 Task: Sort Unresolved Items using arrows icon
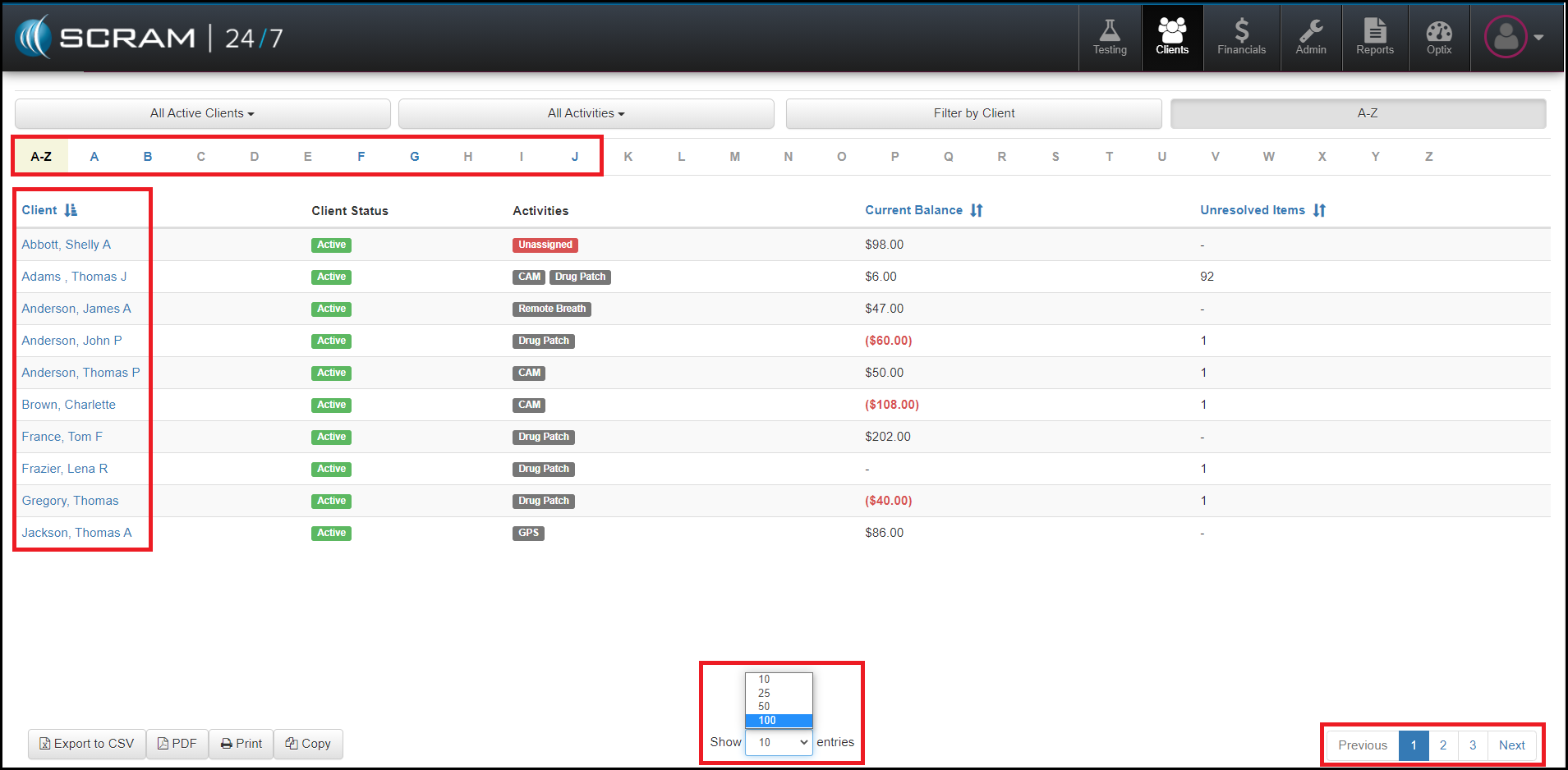(1319, 210)
